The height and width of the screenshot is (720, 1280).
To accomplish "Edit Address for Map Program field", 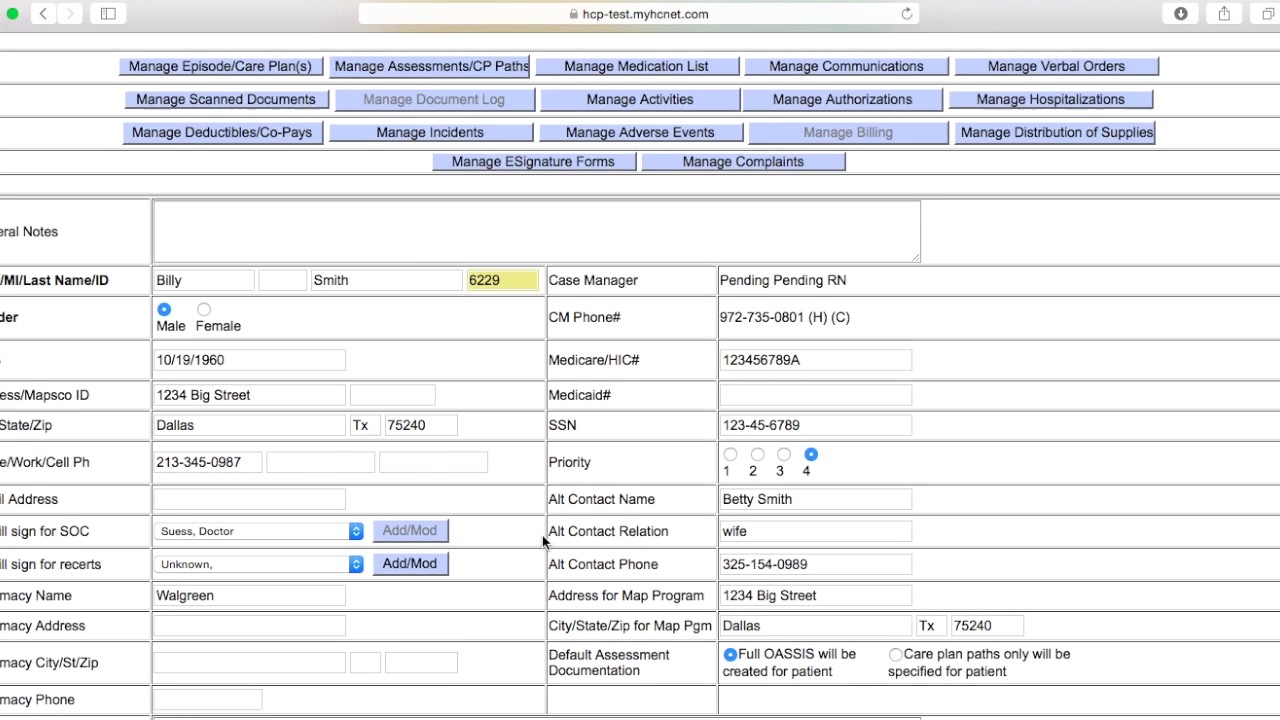I will [815, 595].
